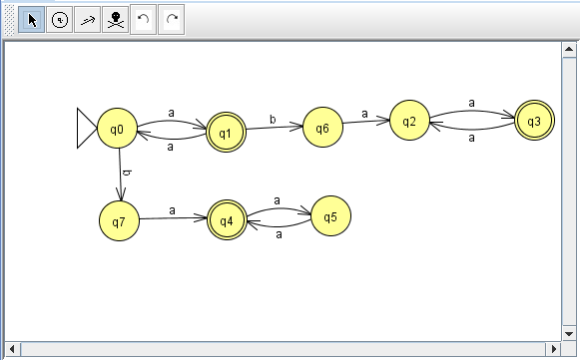The width and height of the screenshot is (580, 360).
Task: Select state q7
Action: pyautogui.click(x=119, y=221)
